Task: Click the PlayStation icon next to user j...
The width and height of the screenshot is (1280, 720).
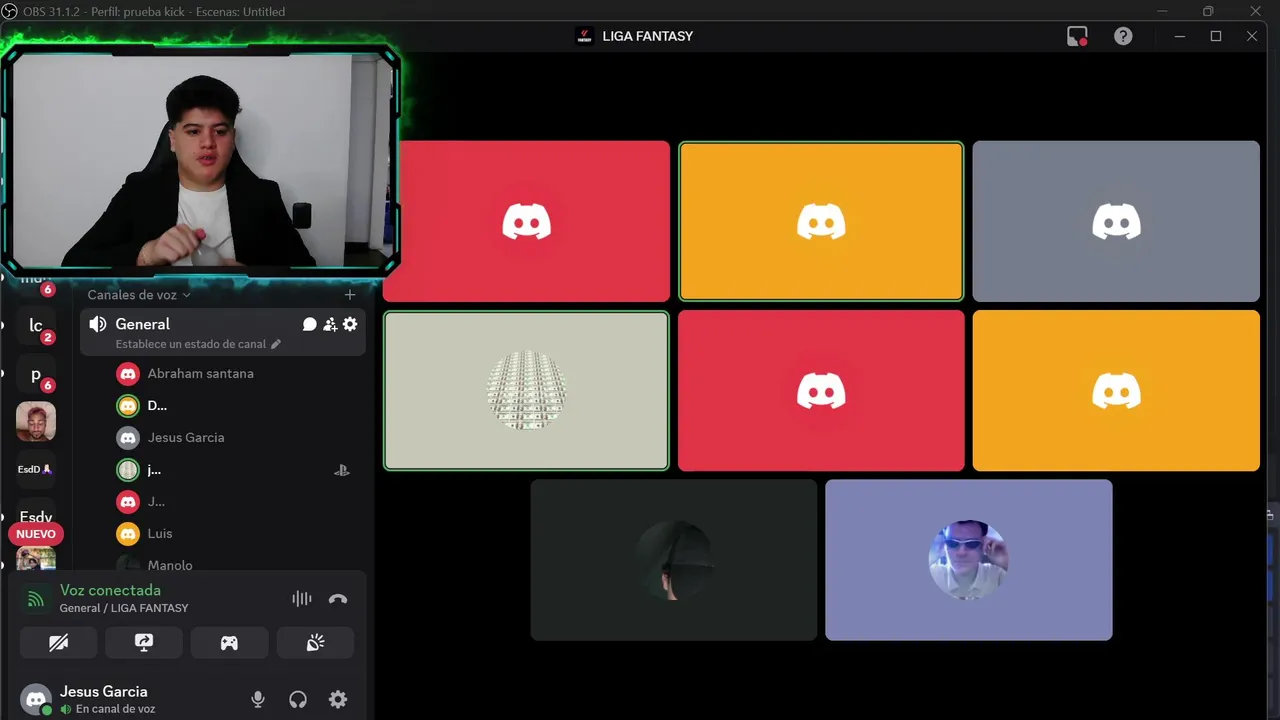Action: [342, 470]
